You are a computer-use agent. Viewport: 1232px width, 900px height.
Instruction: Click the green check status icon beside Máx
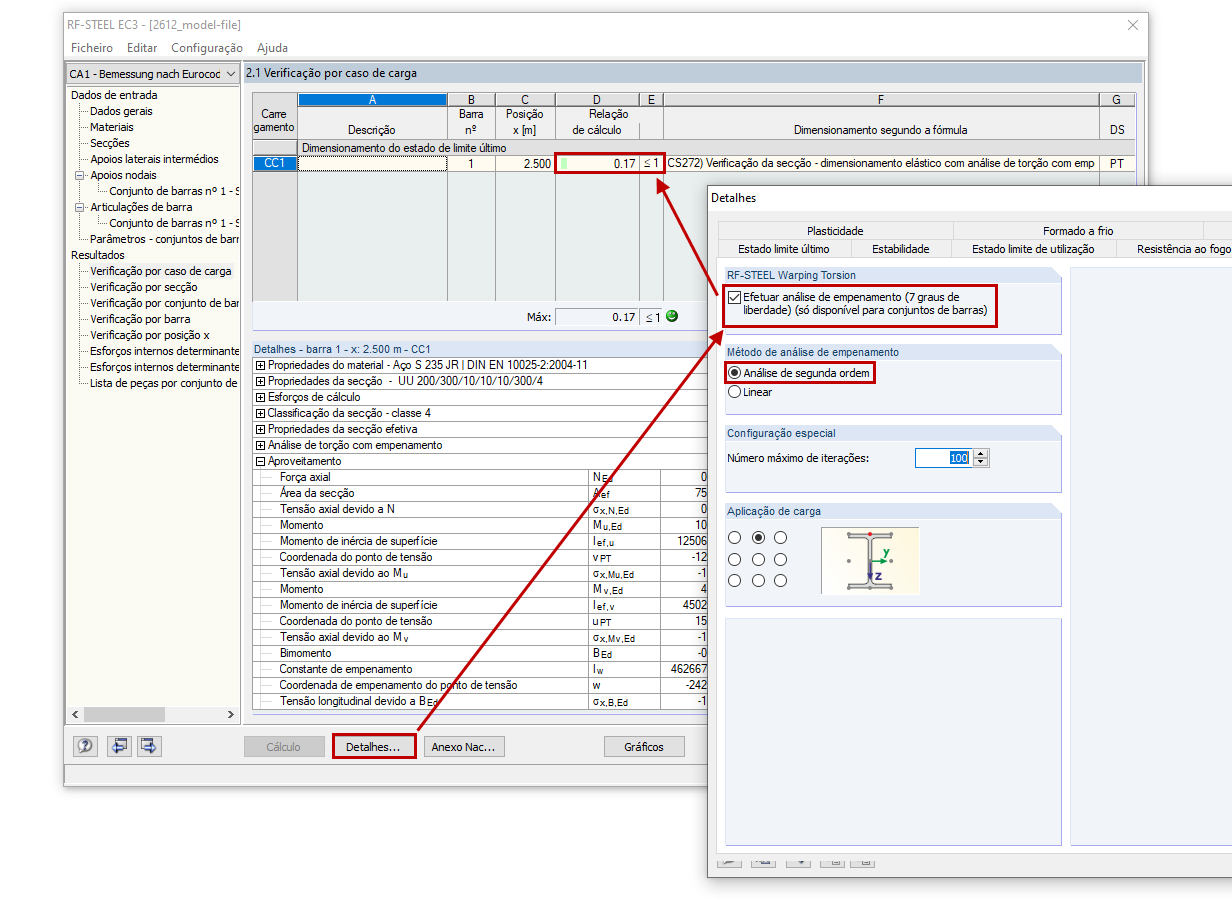[671, 316]
